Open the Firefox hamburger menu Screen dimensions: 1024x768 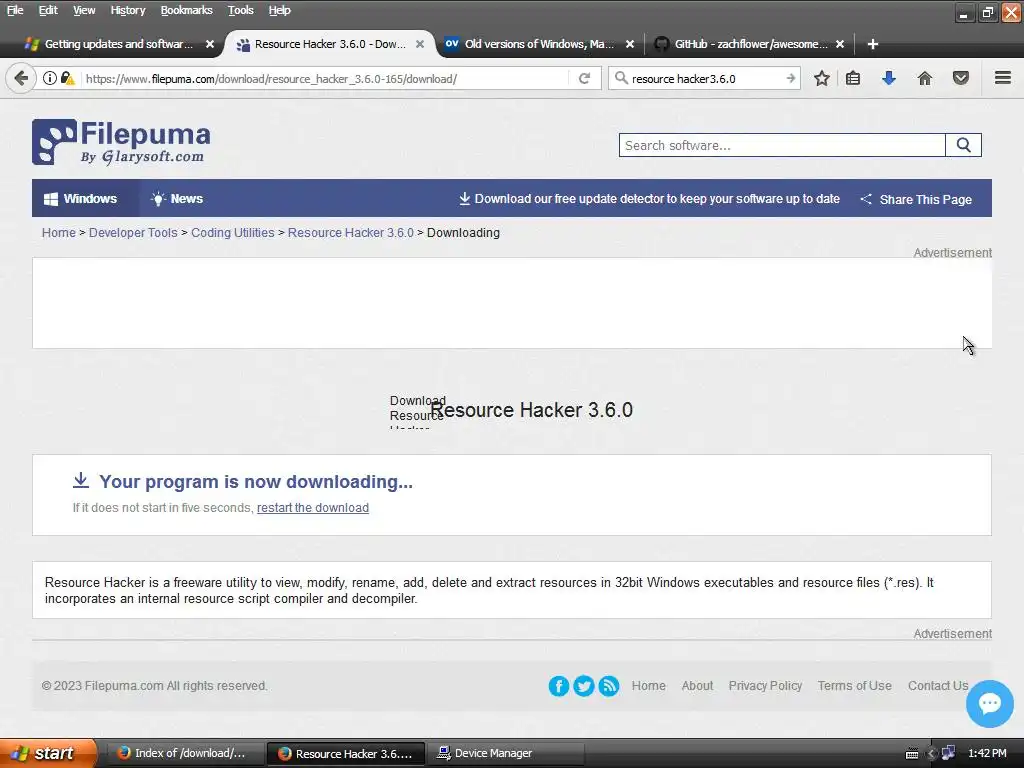point(1003,78)
